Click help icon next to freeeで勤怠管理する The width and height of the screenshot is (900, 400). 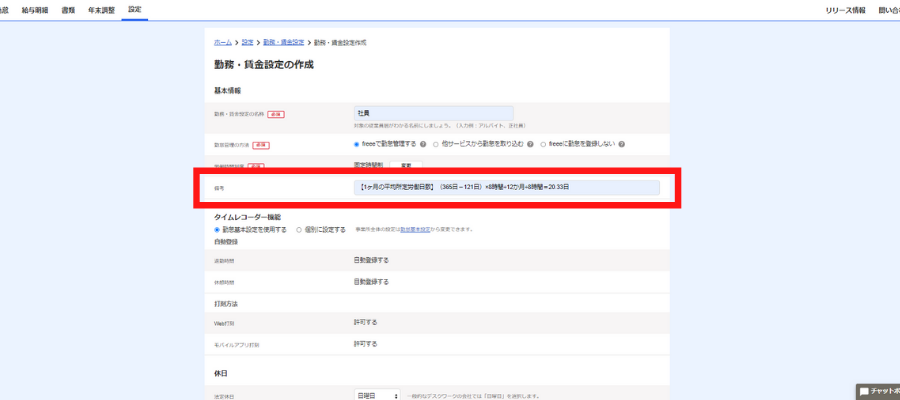(x=422, y=144)
